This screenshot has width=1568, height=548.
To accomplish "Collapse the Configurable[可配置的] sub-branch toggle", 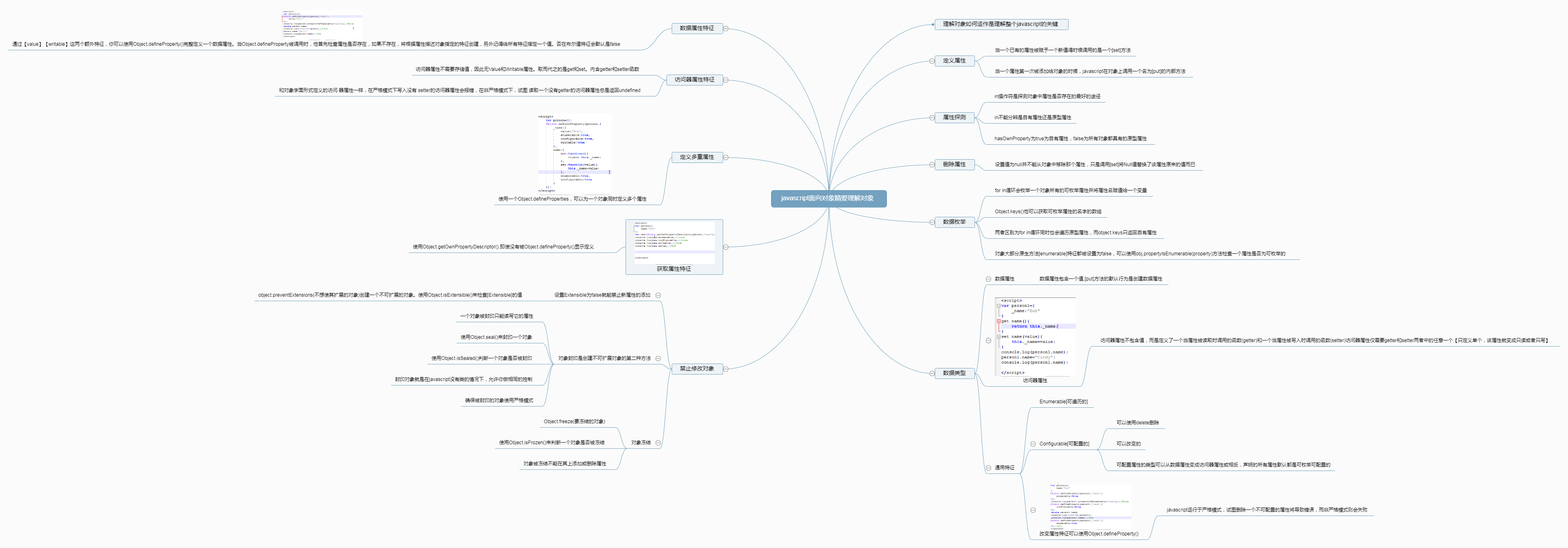I will coord(1033,444).
